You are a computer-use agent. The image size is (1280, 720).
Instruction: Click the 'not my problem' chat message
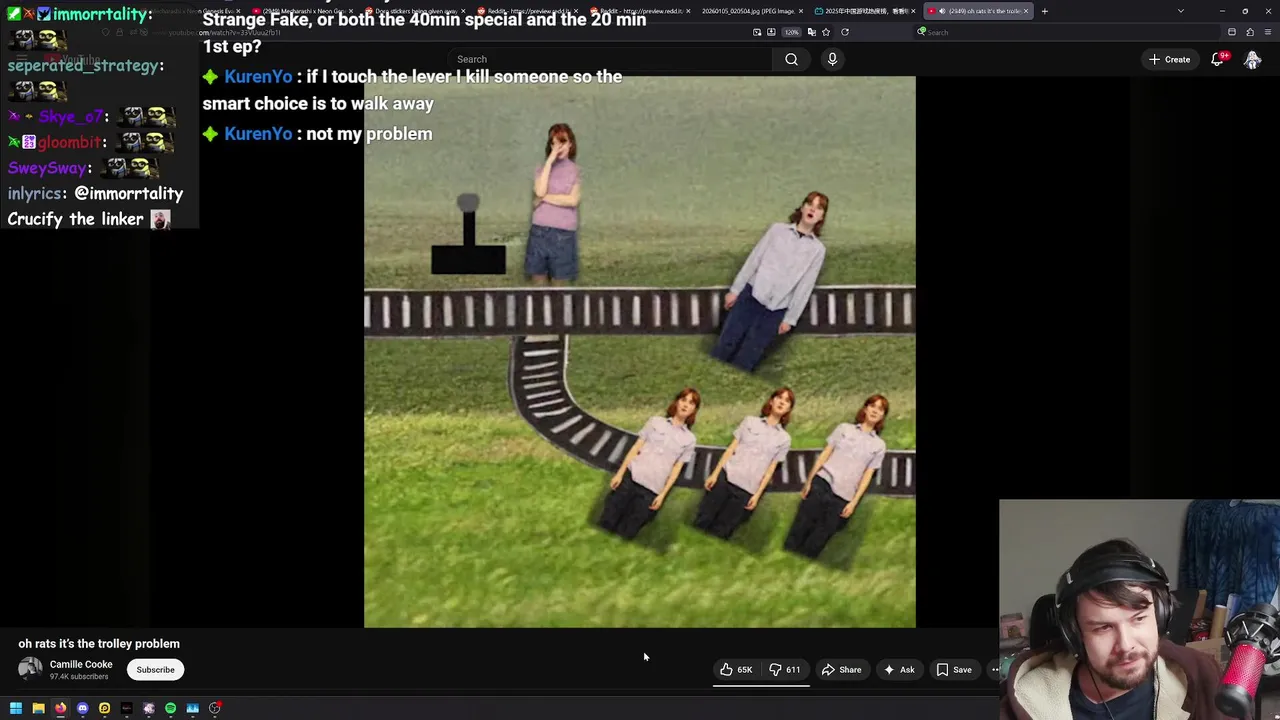pyautogui.click(x=369, y=134)
